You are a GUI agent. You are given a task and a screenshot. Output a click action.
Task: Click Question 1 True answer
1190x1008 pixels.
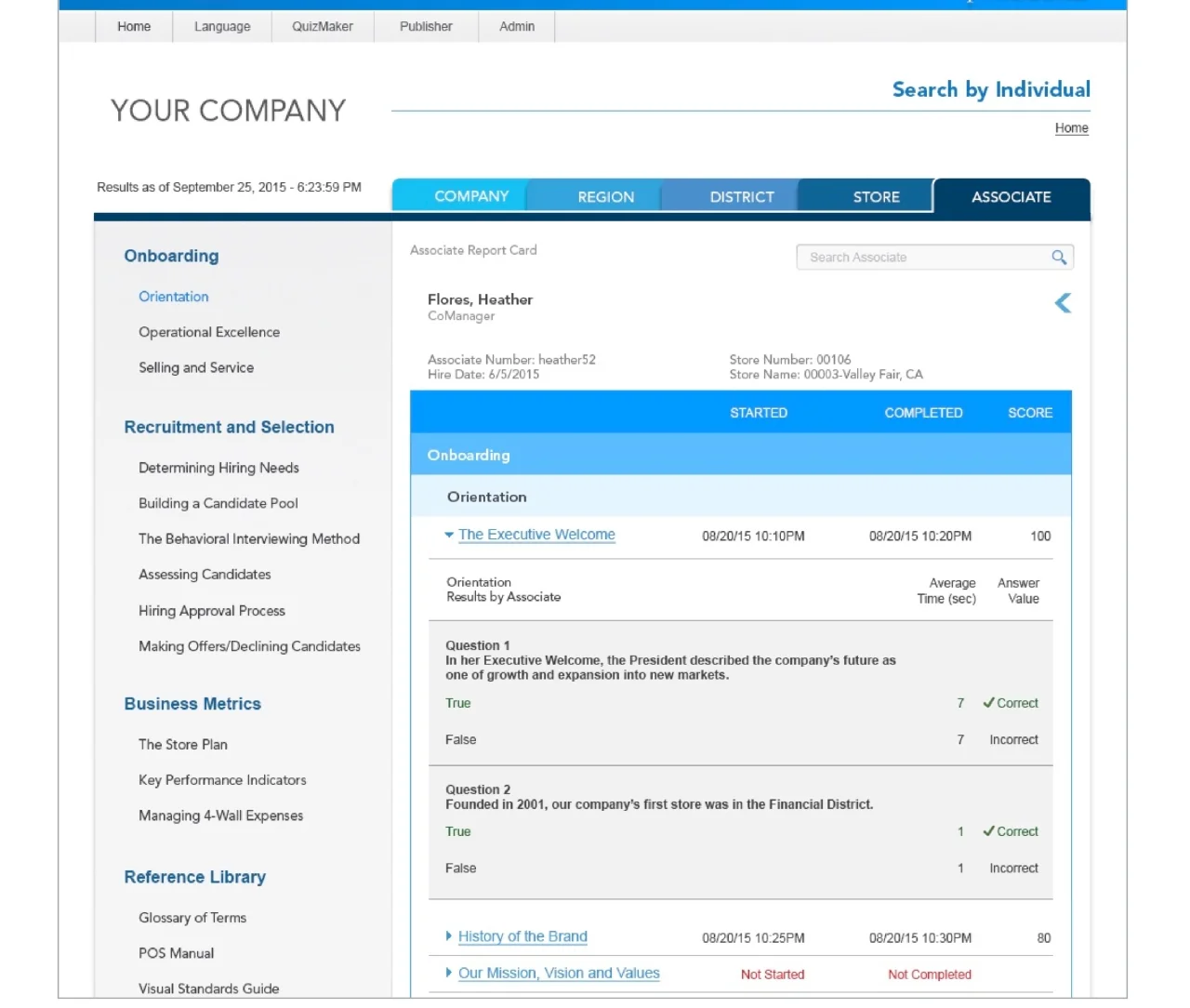(458, 703)
